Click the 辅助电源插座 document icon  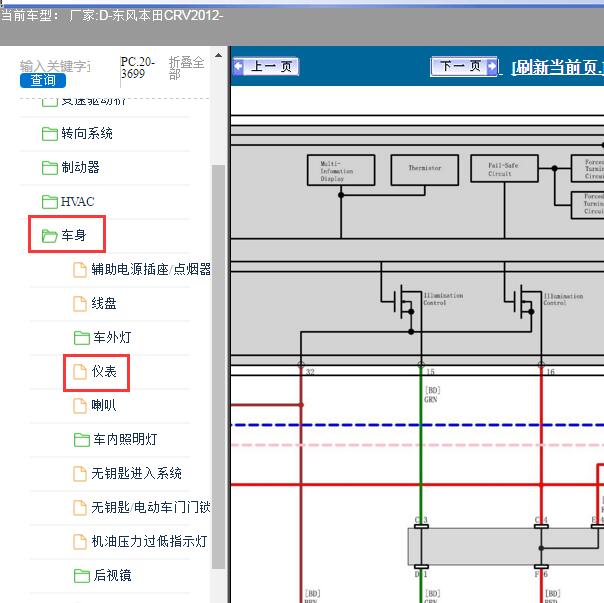point(80,270)
